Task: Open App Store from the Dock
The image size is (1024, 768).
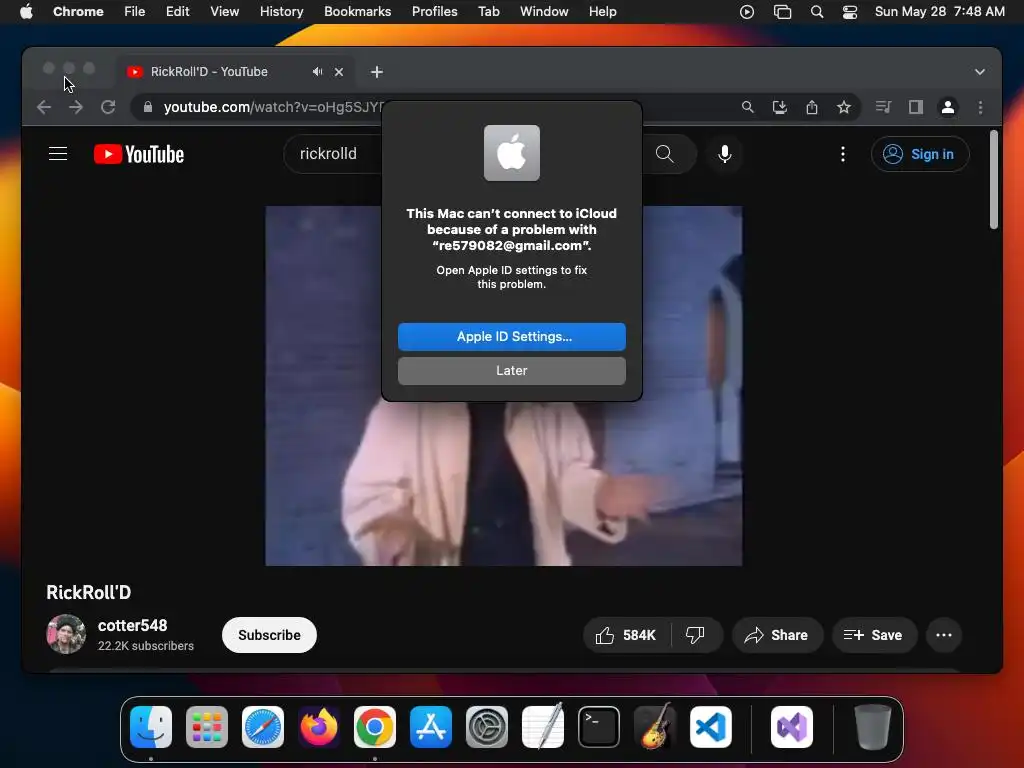Action: coord(431,727)
